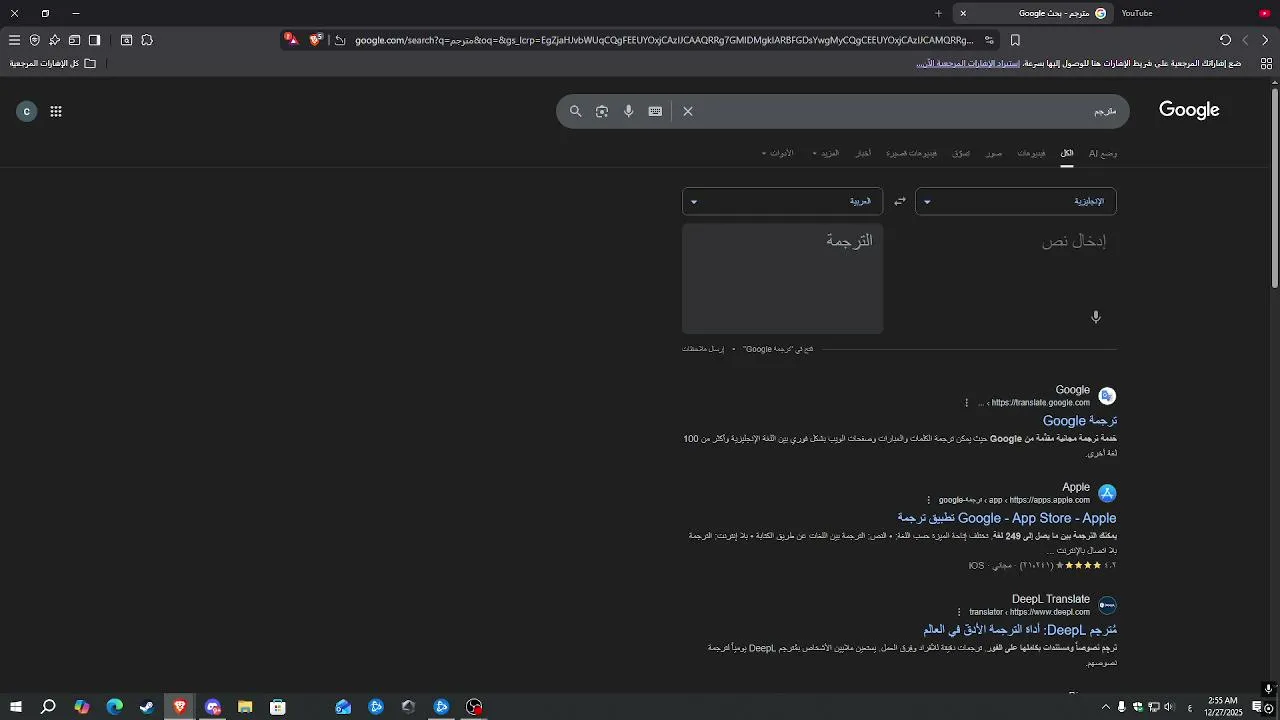
Task: Open the Google account avatar 'C'
Action: click(27, 111)
